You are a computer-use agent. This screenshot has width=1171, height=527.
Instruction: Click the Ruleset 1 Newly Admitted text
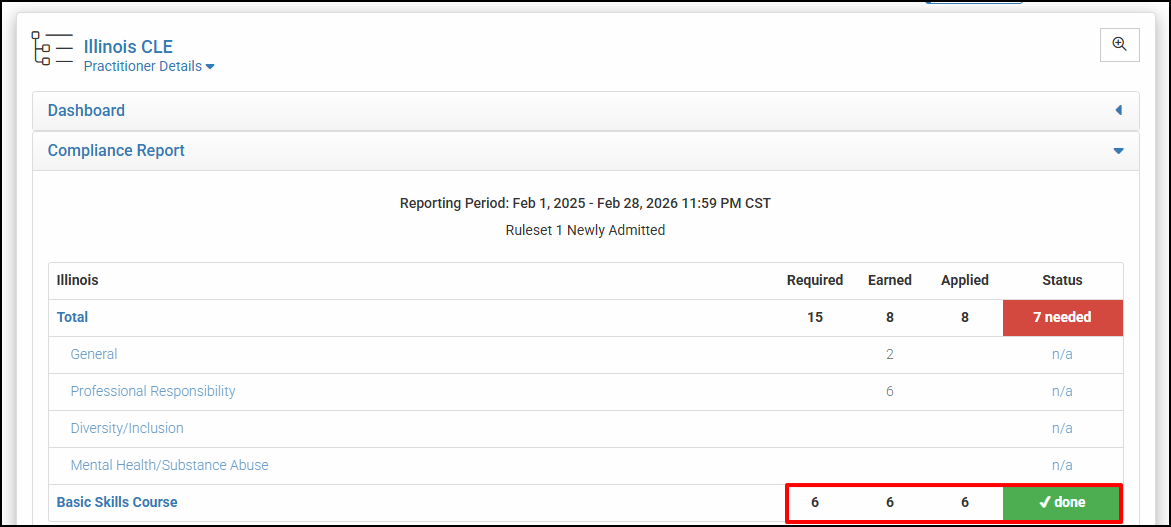click(586, 231)
